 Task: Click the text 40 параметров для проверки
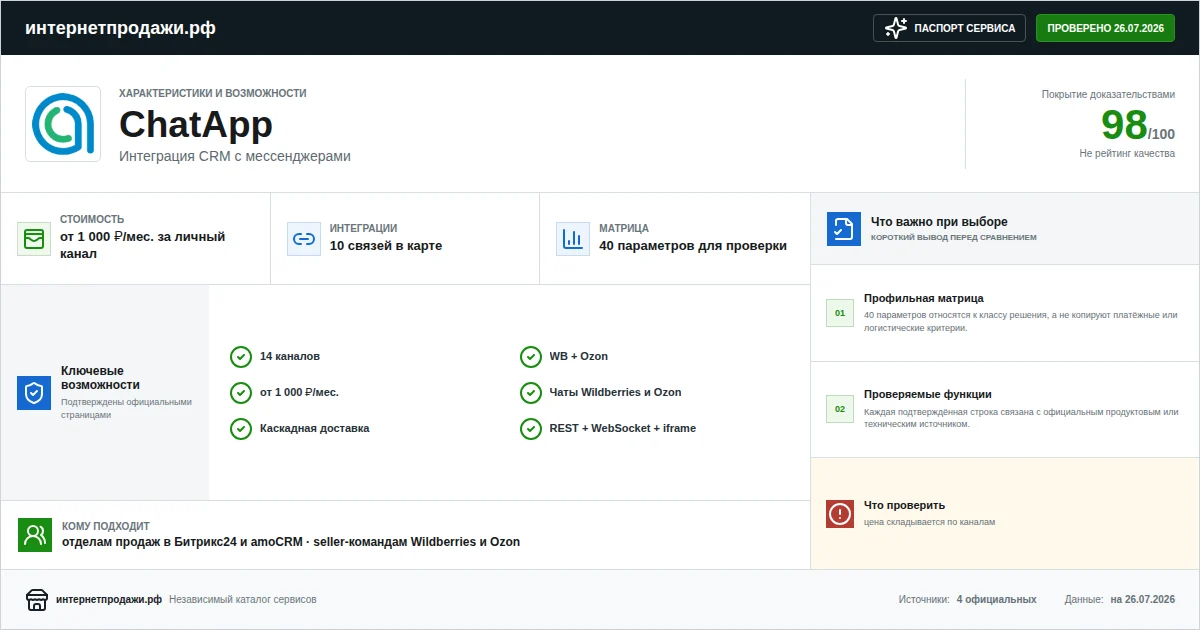(693, 246)
